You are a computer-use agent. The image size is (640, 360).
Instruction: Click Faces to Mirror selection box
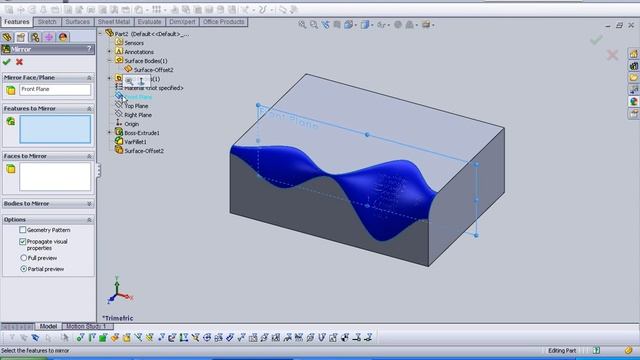tap(55, 177)
